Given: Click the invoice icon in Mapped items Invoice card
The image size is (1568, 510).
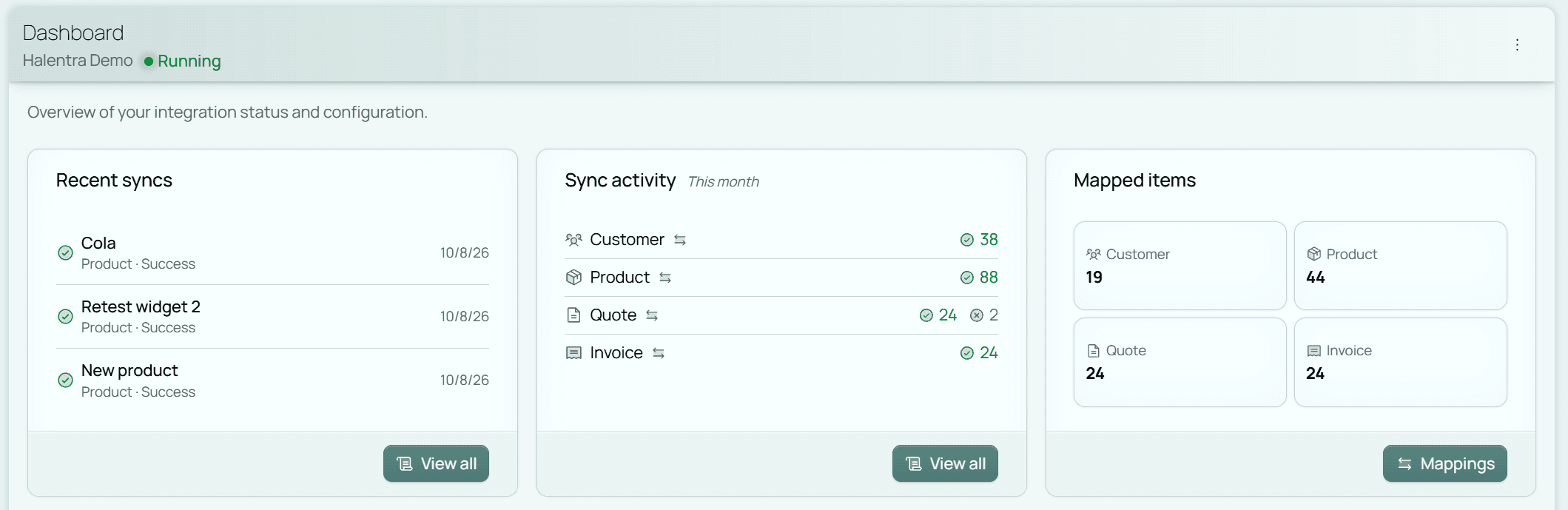Looking at the screenshot, I should [1314, 351].
